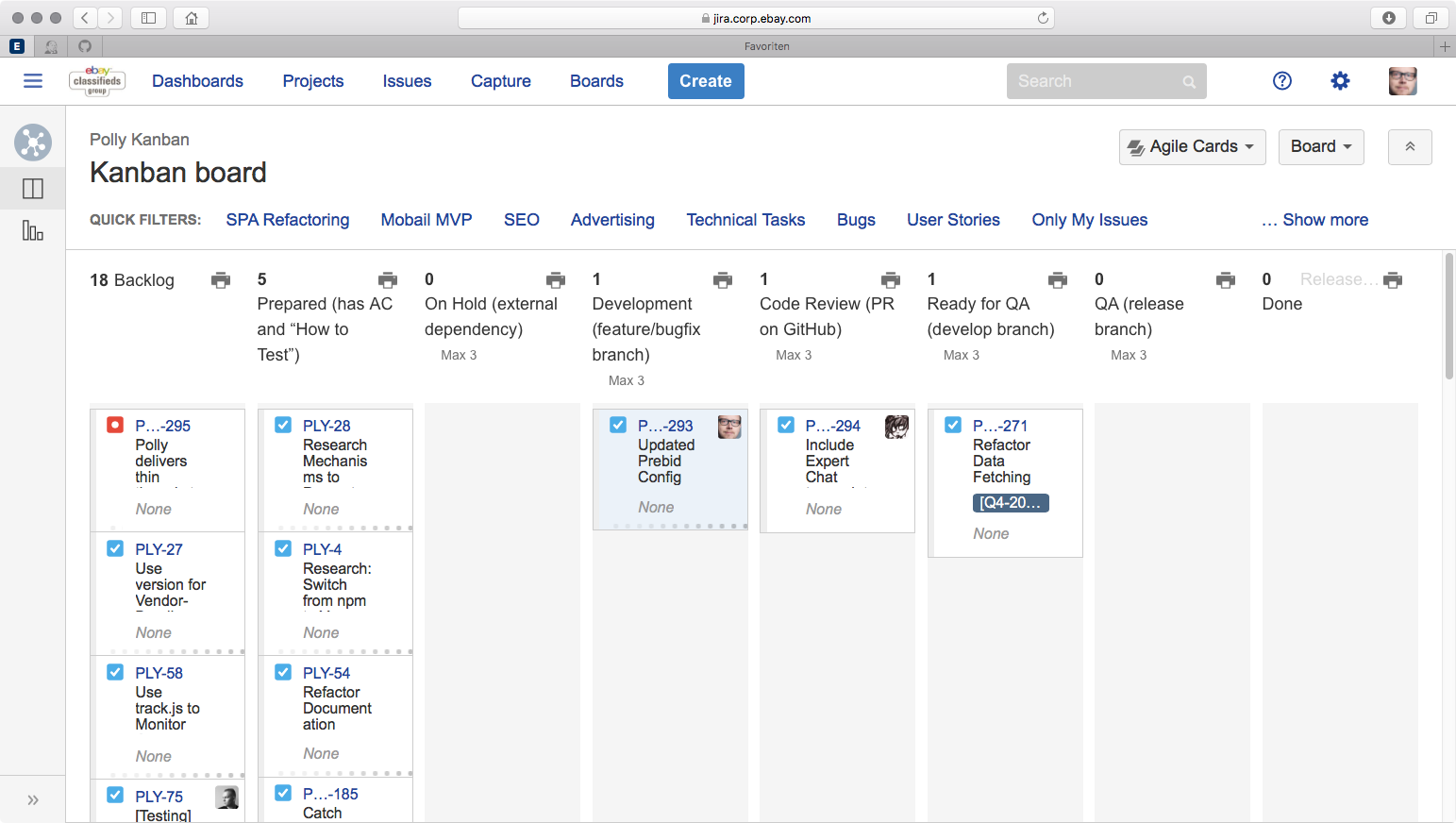Open the help question mark icon
This screenshot has width=1456, height=823.
(x=1281, y=81)
